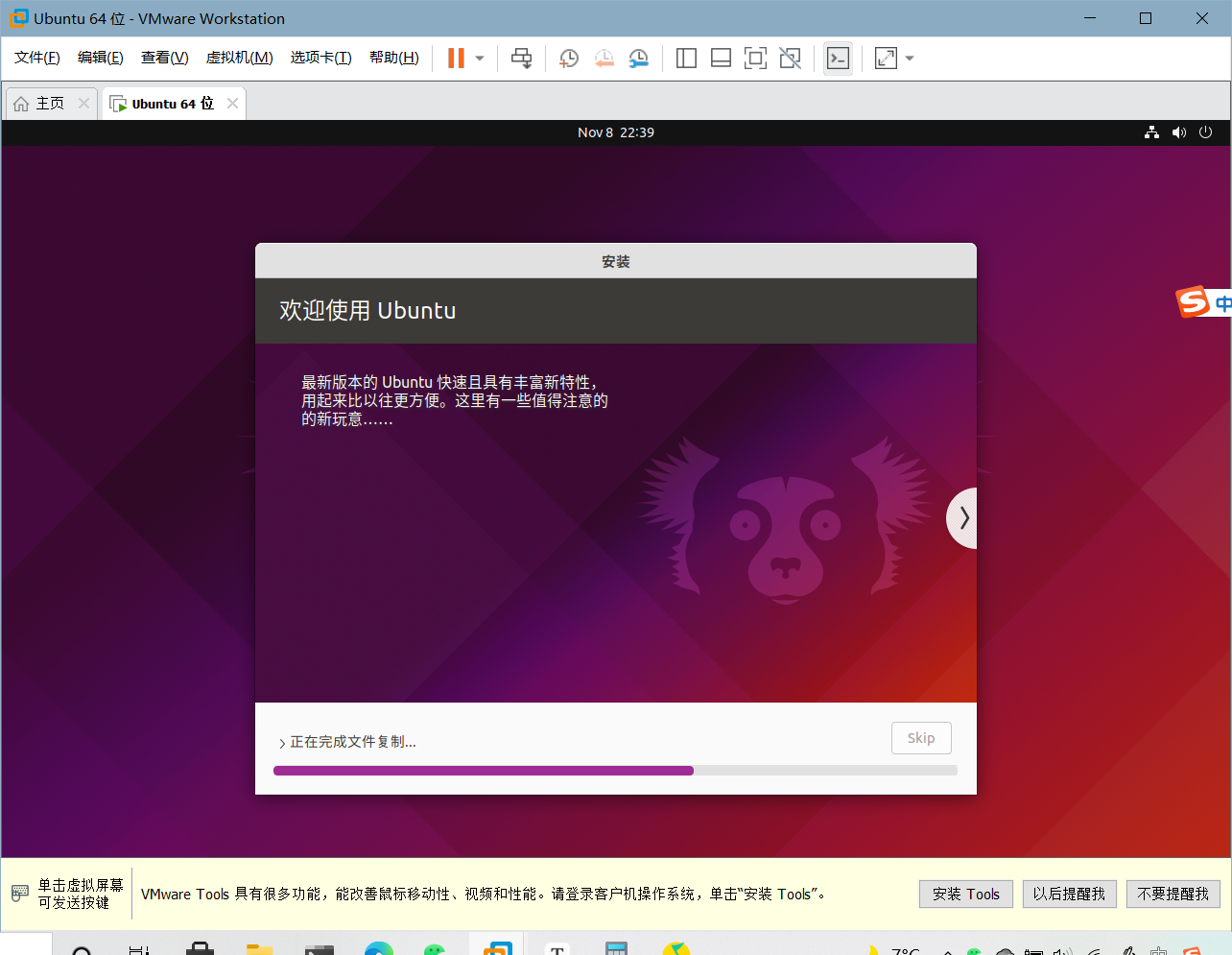Click the 欢迎使用 Ubuntu heading
This screenshot has height=955, width=1232.
coord(367,311)
